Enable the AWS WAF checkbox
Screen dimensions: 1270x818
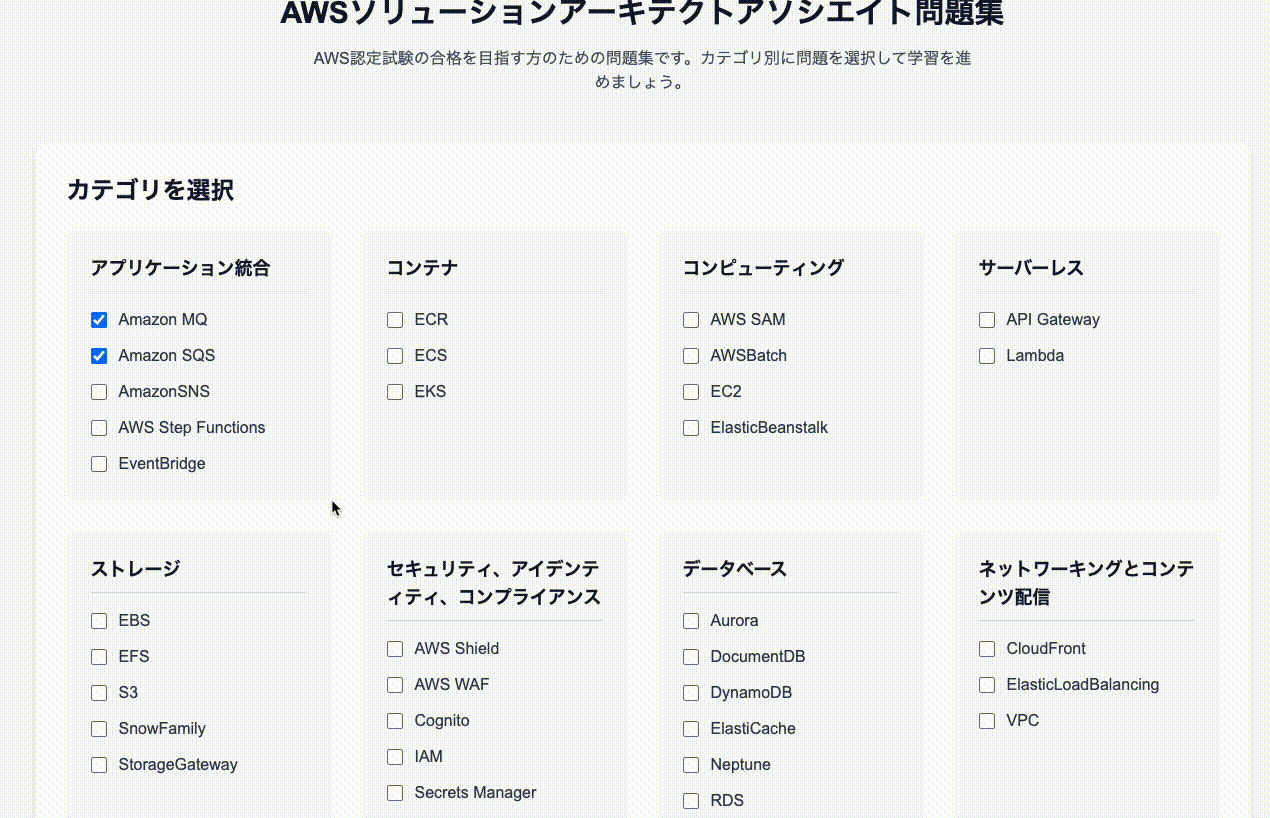[x=395, y=685]
